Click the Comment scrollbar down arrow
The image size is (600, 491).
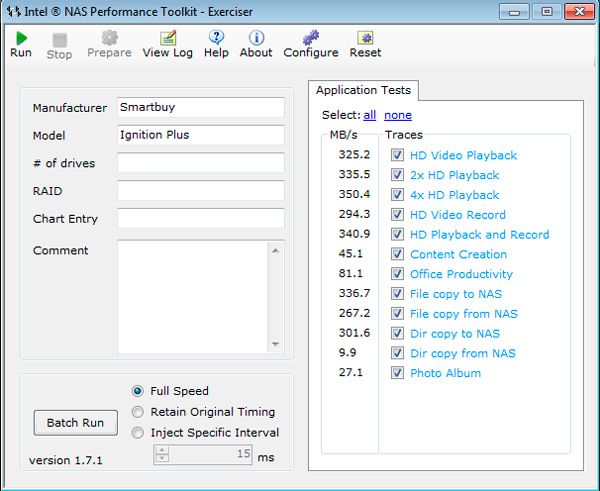276,344
